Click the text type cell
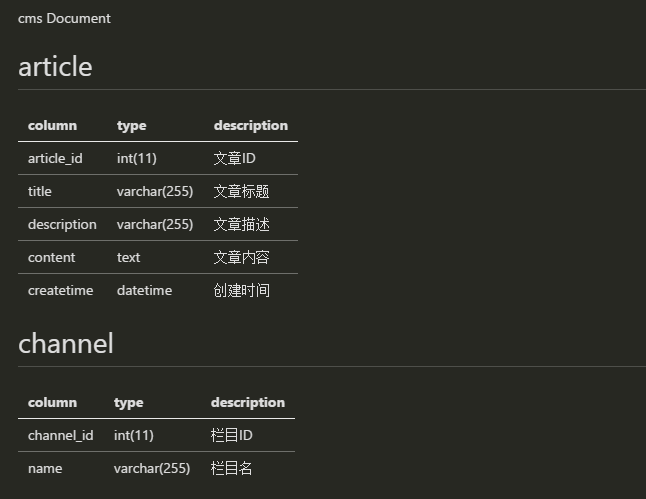 point(128,257)
